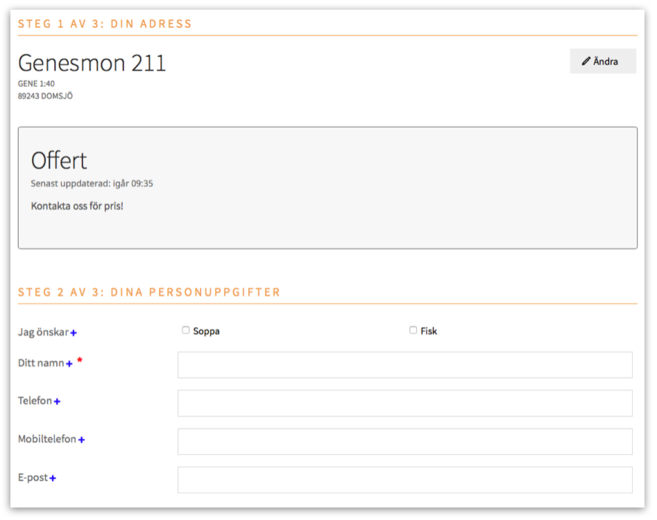Click the Genesmon 211 address title
657x520 pixels.
[92, 63]
